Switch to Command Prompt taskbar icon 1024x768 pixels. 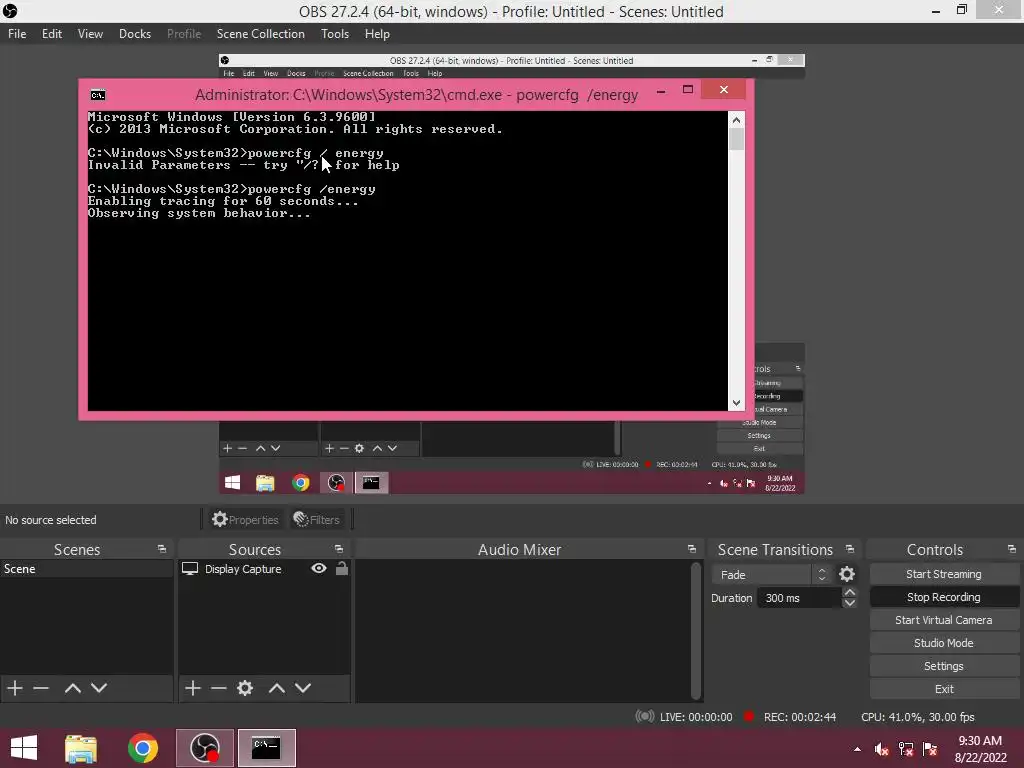point(266,748)
